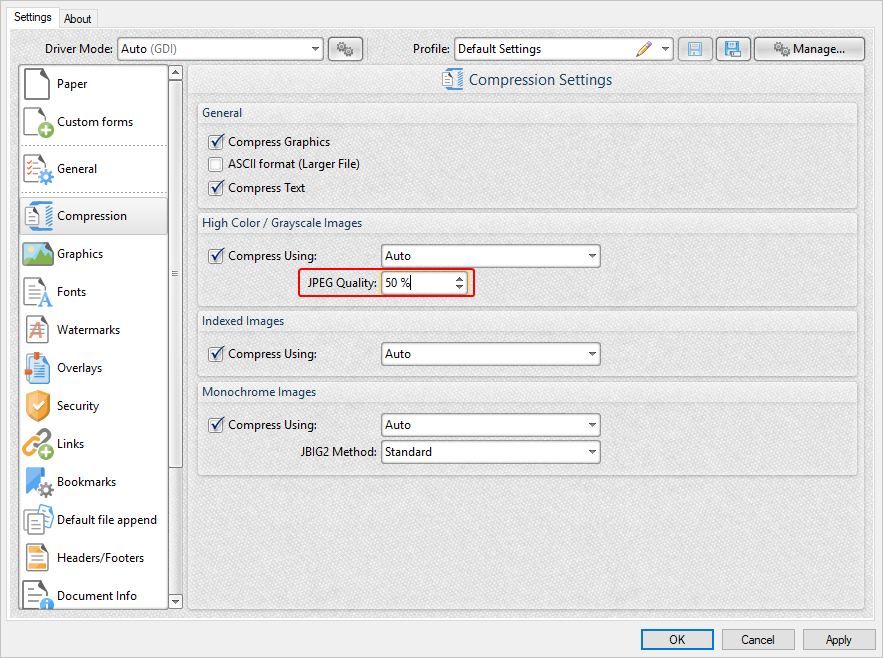Open the Document Info icon
883x658 pixels.
point(38,595)
